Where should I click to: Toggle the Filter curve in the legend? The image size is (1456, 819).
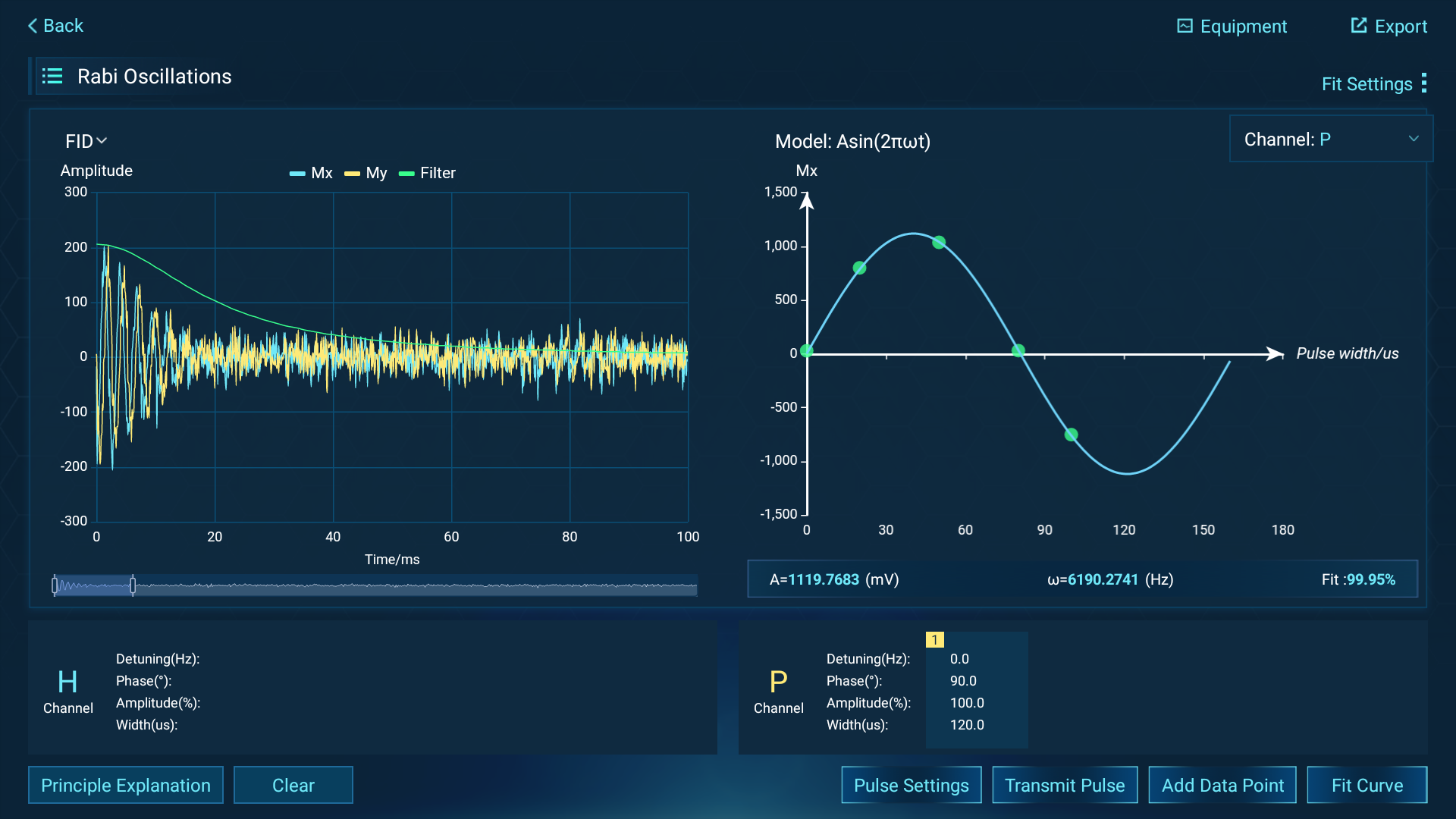(x=427, y=173)
